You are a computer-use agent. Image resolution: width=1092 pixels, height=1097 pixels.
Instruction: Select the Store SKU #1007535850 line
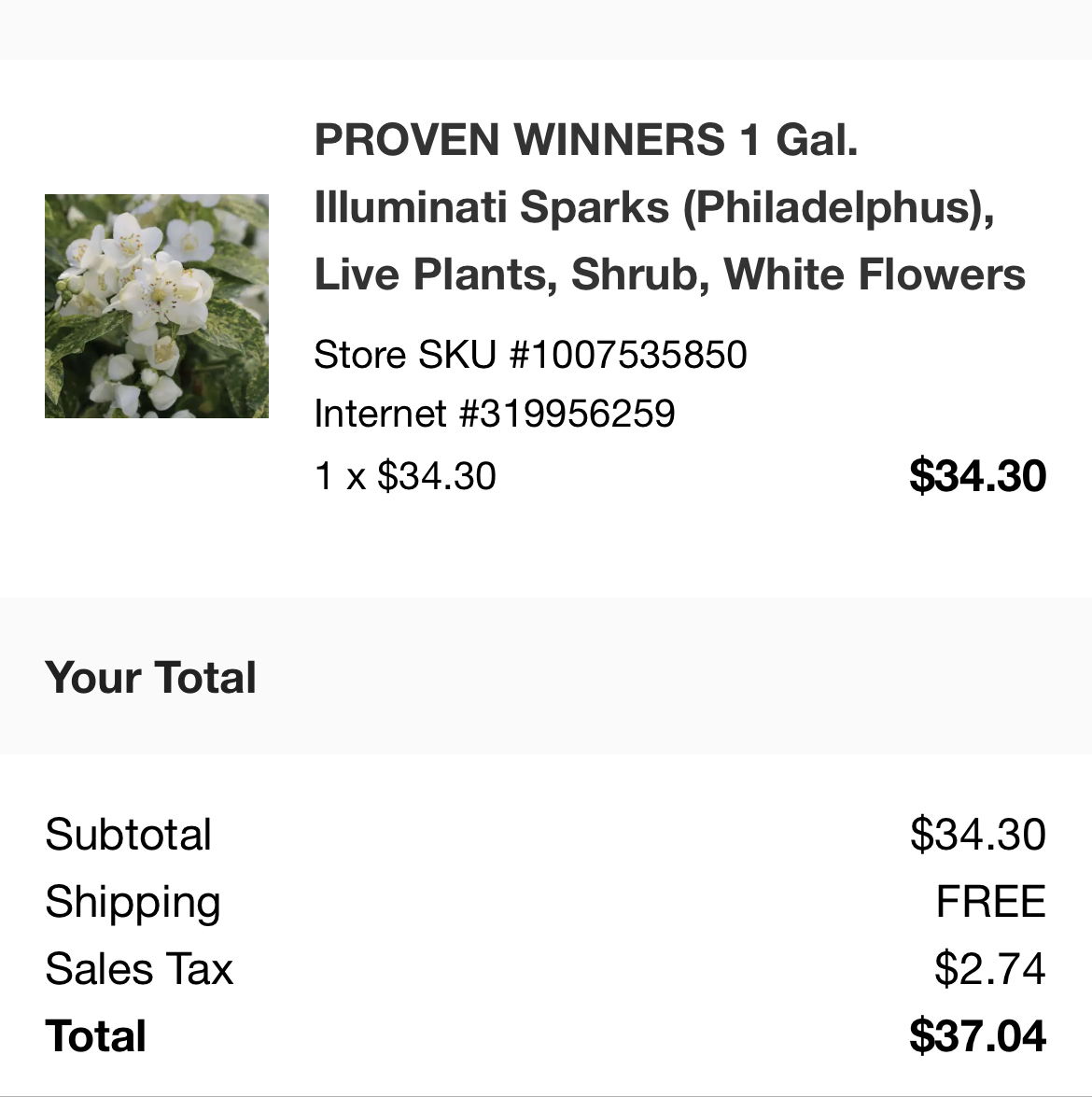pos(530,355)
